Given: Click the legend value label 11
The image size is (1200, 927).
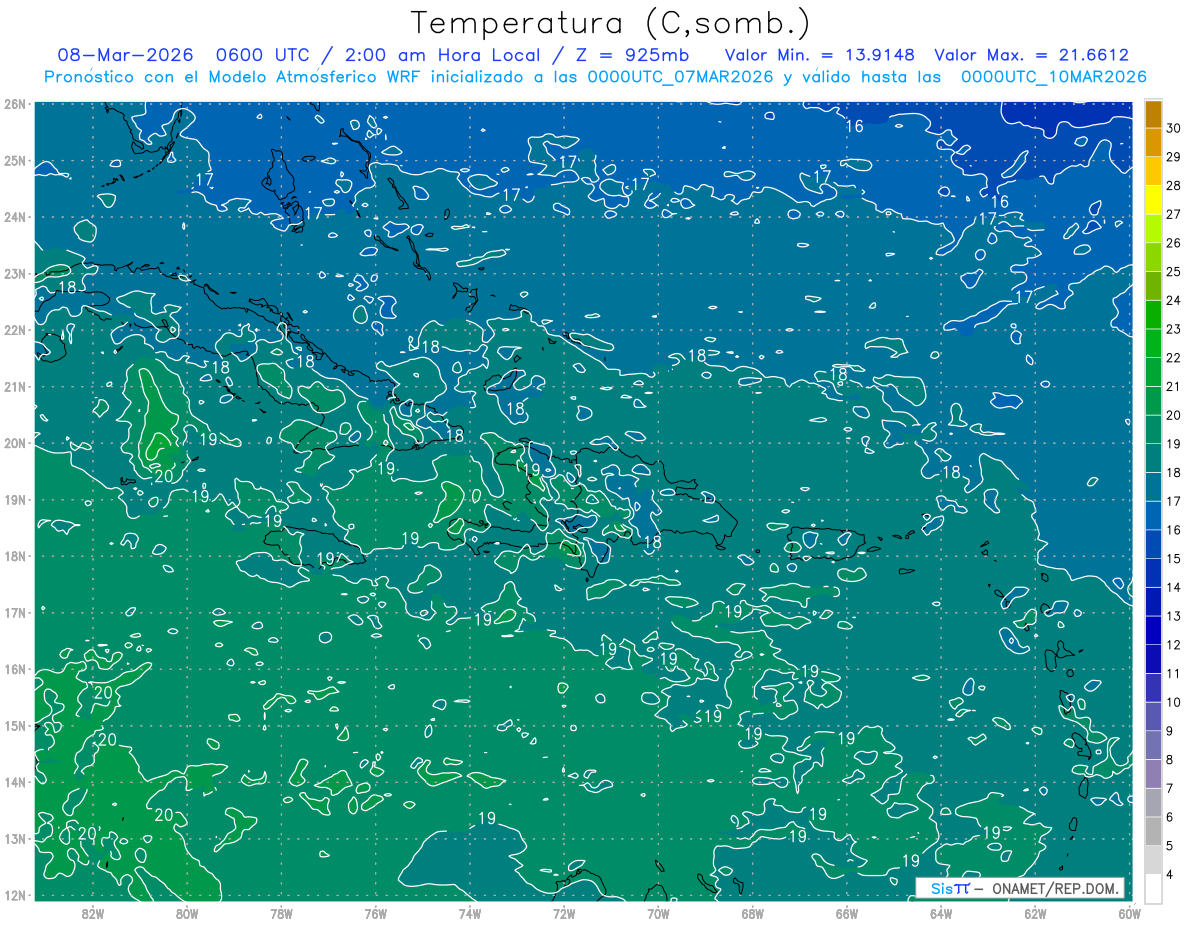Looking at the screenshot, I should click(1174, 672).
